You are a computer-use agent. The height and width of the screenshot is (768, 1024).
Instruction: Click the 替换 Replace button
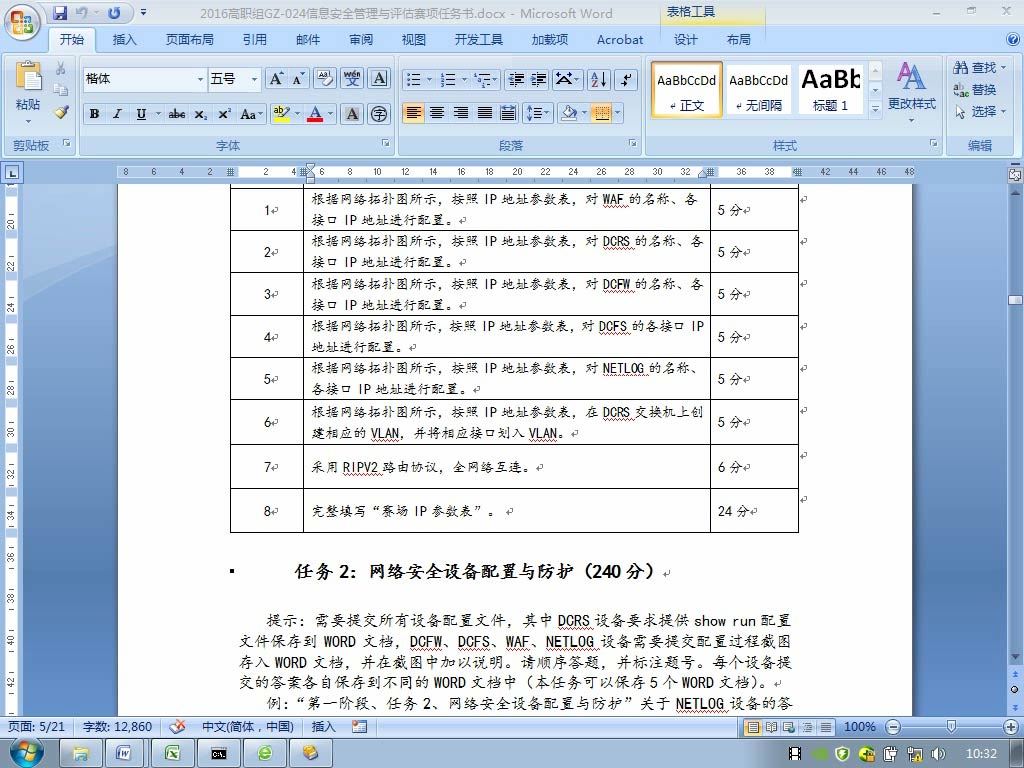click(x=974, y=89)
